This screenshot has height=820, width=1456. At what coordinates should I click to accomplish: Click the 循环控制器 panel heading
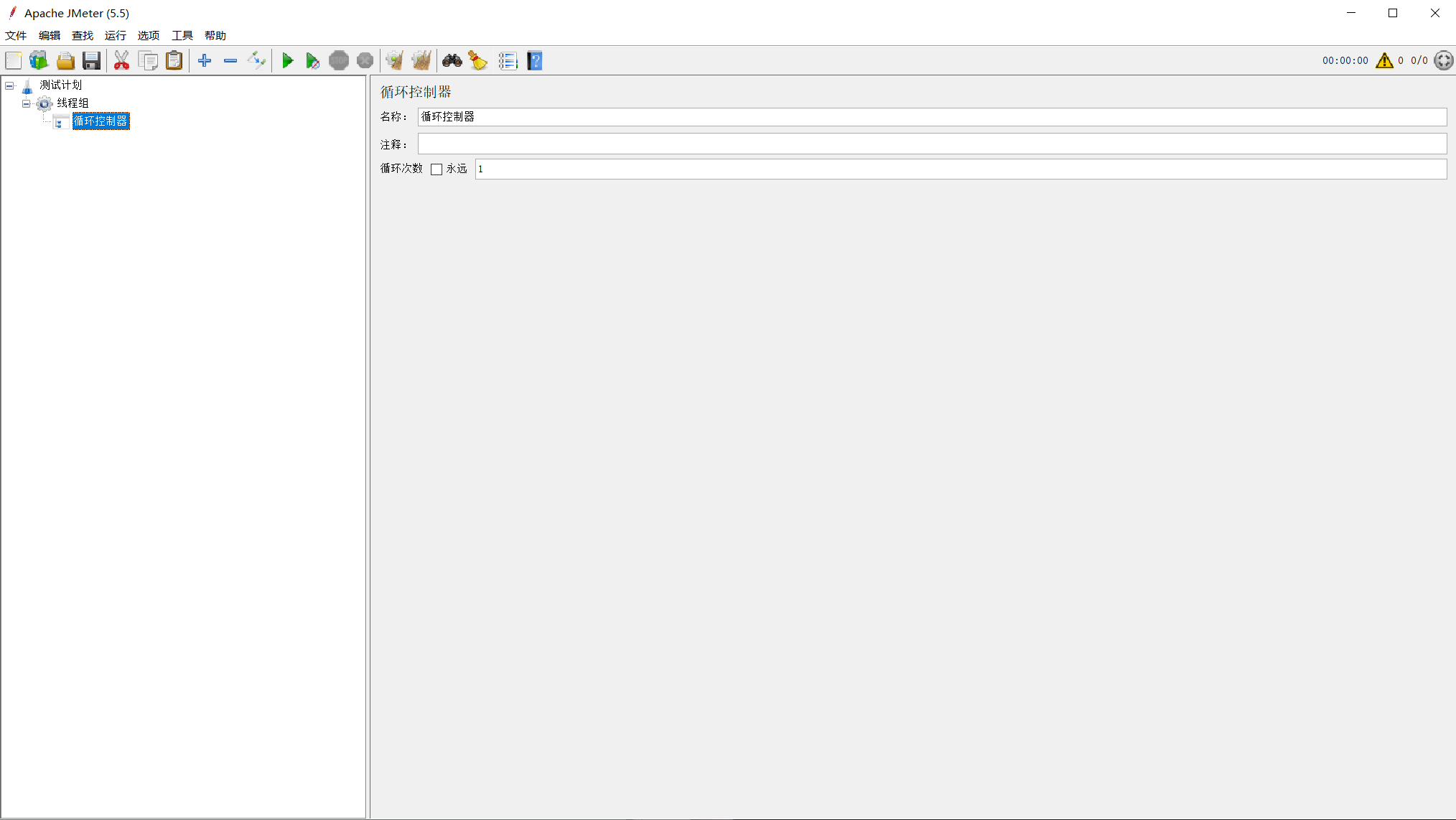pyautogui.click(x=416, y=93)
